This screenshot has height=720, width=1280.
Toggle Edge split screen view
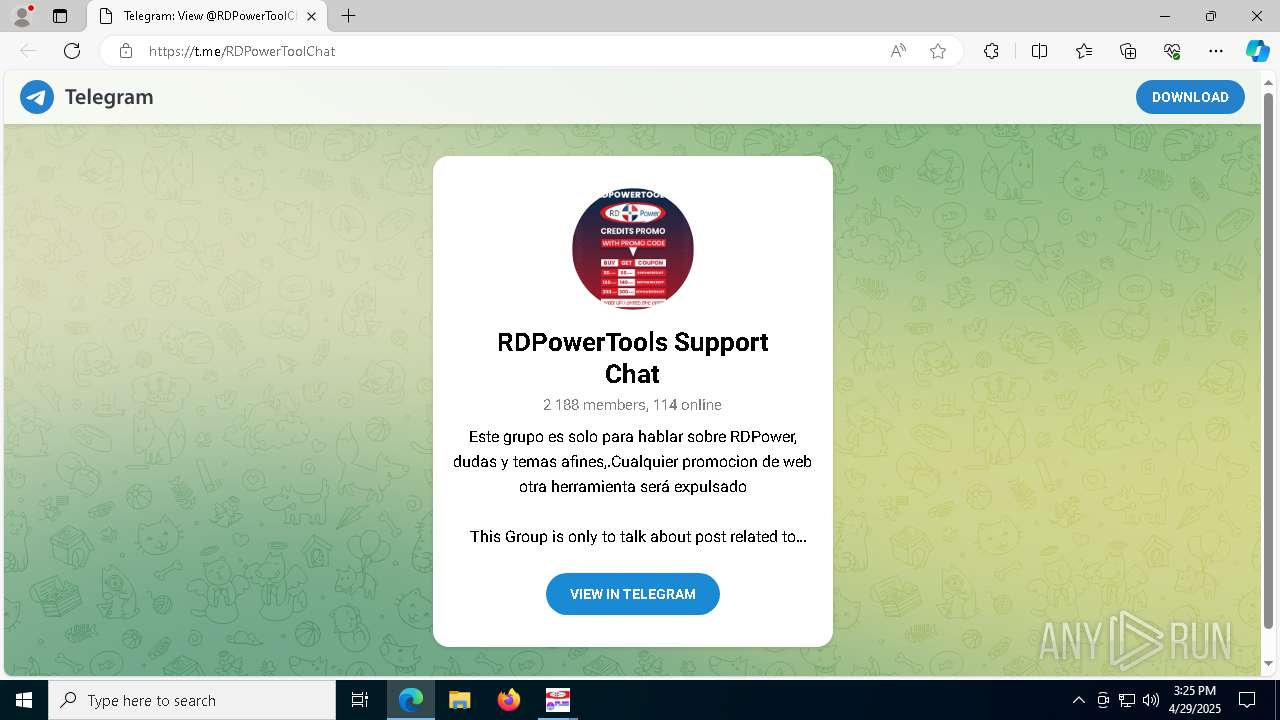[x=1039, y=51]
